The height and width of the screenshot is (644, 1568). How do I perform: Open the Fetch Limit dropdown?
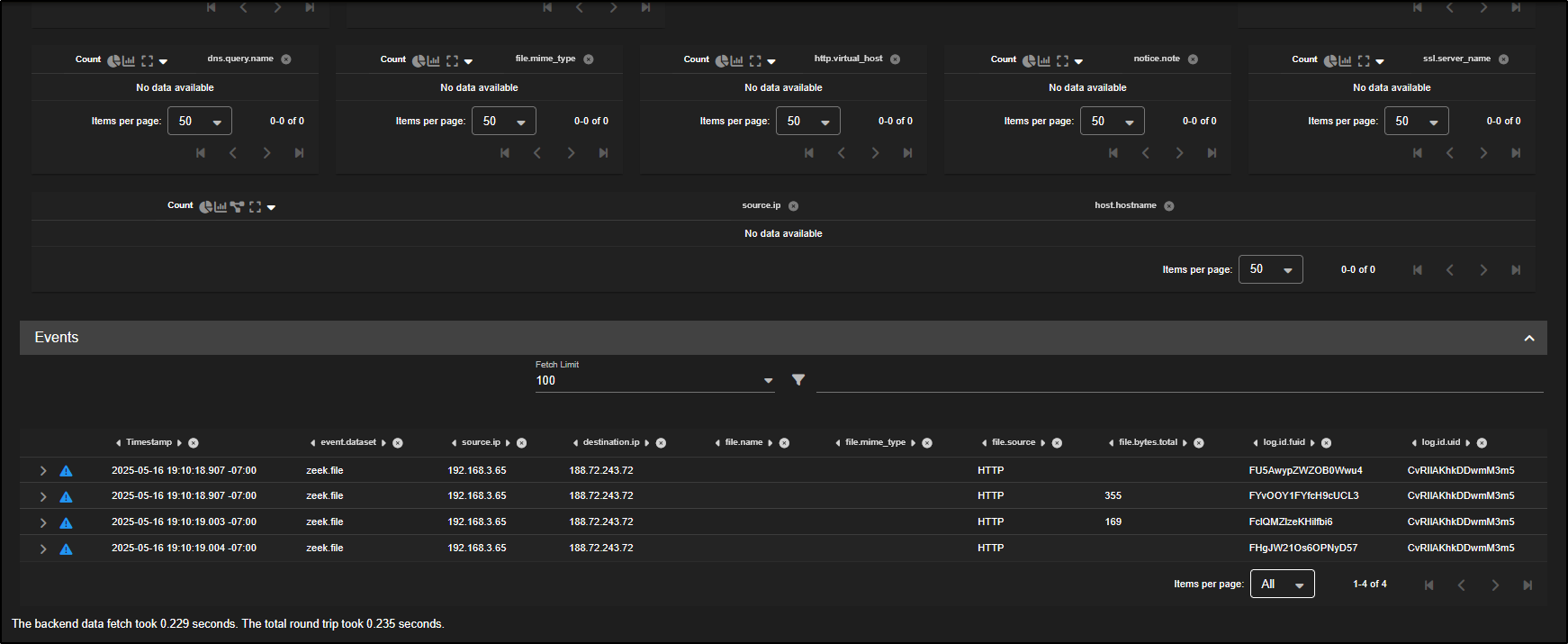(768, 381)
